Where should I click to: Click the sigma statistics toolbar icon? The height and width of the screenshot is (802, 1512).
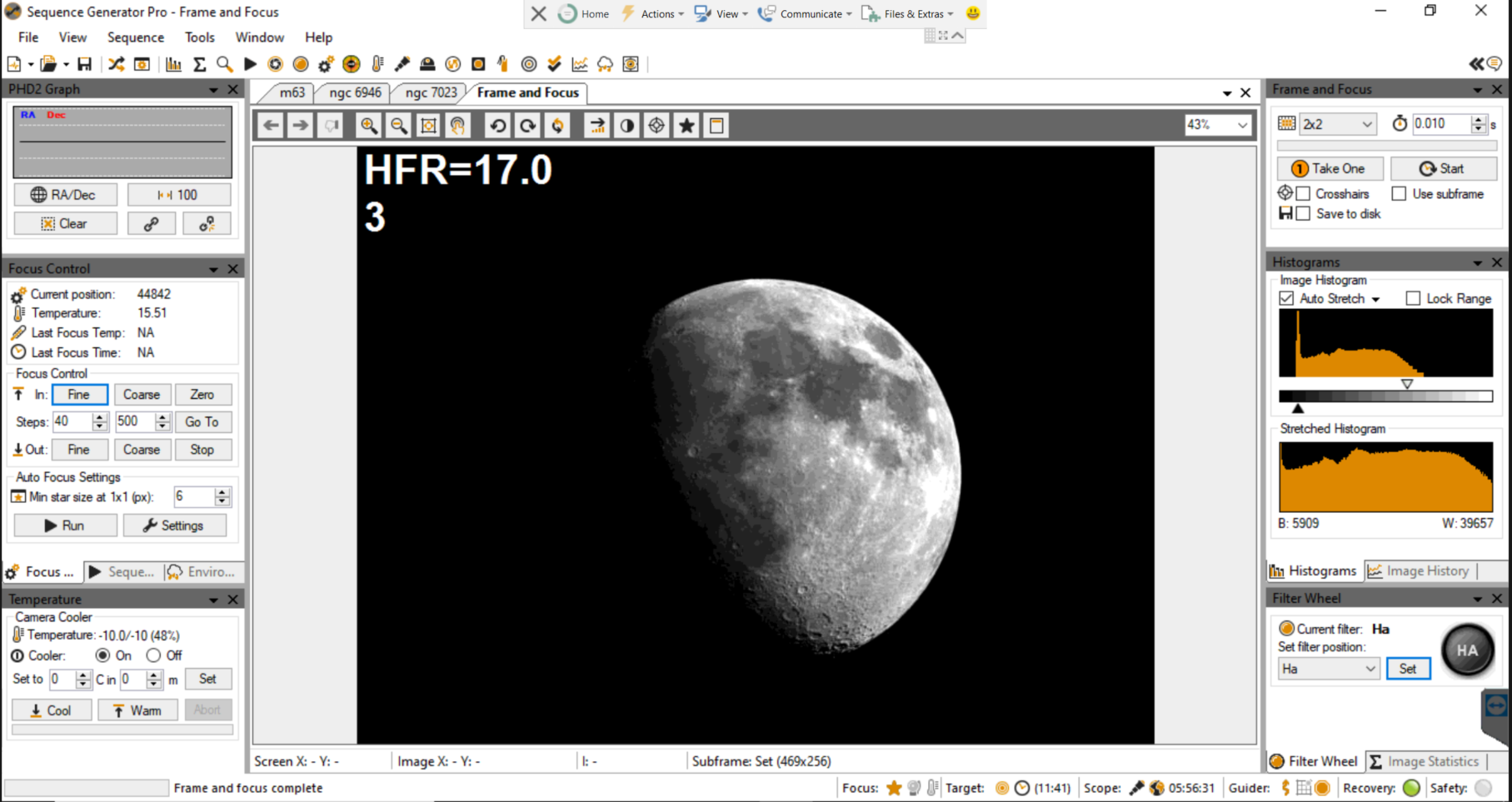(200, 64)
